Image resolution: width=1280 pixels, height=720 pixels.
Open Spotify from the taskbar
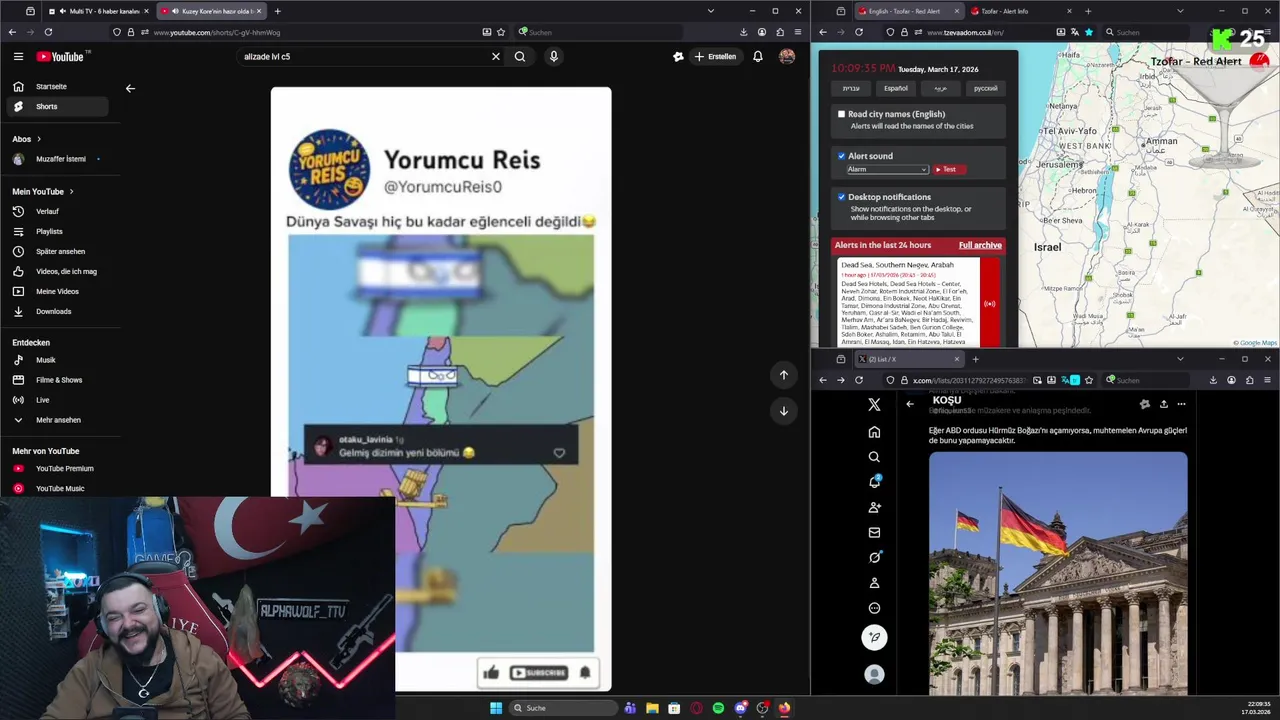click(718, 708)
